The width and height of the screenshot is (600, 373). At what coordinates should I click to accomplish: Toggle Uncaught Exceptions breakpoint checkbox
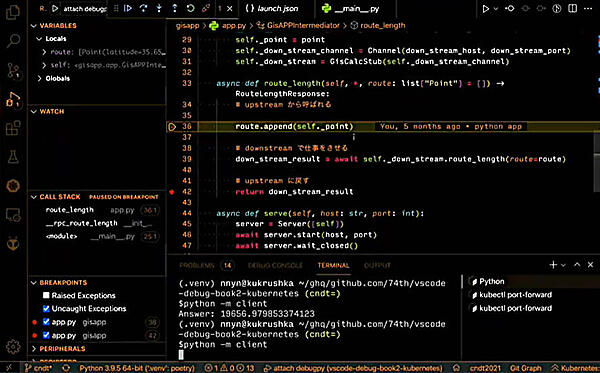pos(46,308)
